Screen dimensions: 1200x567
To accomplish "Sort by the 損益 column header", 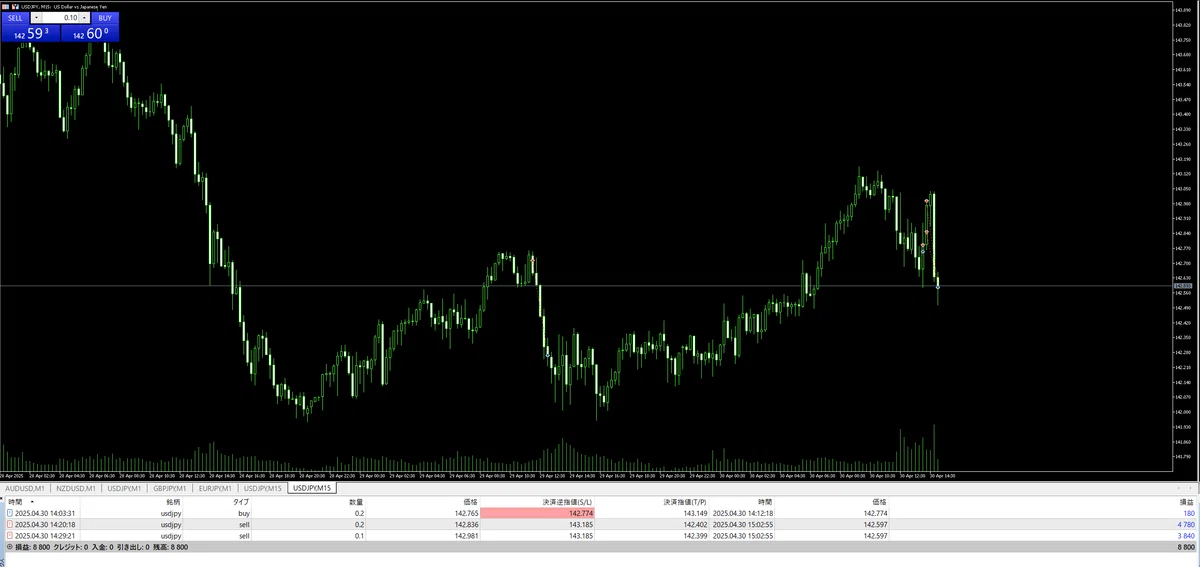I will tap(1187, 501).
